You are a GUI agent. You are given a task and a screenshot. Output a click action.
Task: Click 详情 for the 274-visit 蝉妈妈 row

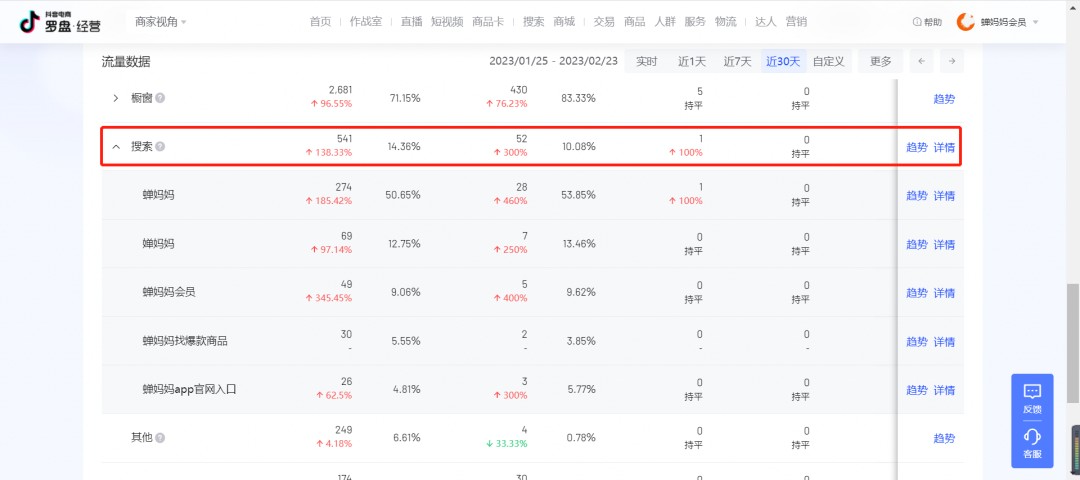944,196
